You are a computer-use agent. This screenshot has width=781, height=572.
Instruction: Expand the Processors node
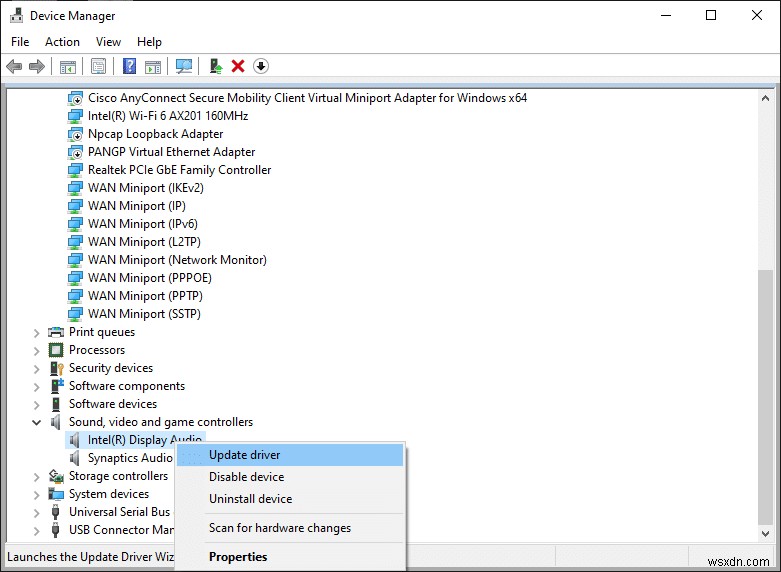(36, 350)
